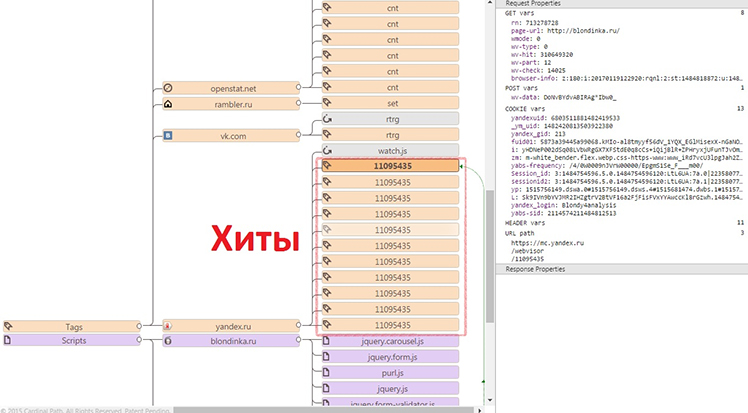Click file icon of purl.js node
Viewport: 748px width, 413px height.
[x=326, y=372]
